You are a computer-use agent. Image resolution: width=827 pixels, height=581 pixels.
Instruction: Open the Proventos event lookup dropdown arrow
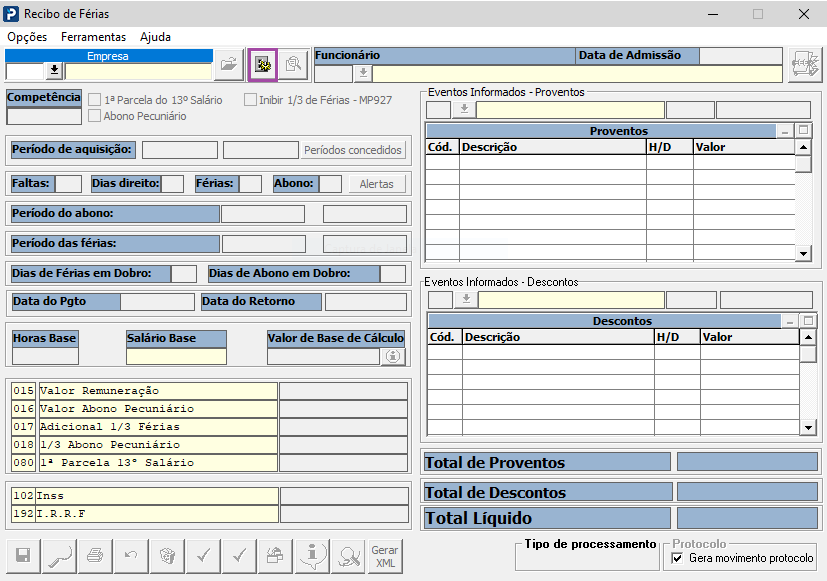[464, 110]
